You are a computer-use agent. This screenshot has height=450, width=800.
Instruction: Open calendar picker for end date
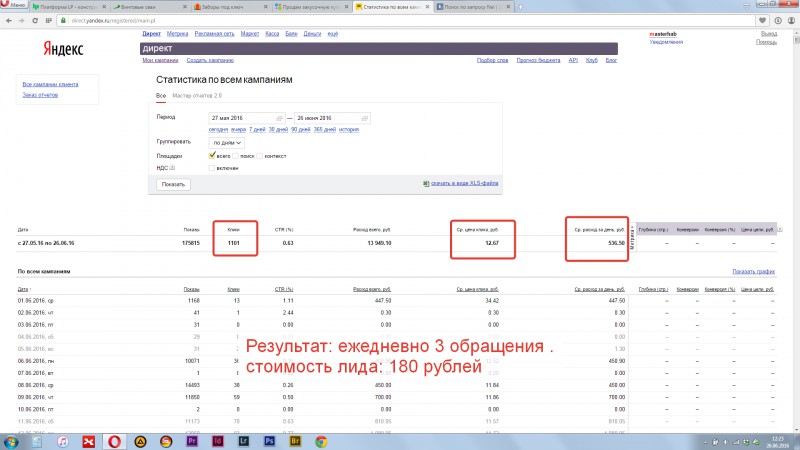coord(365,118)
